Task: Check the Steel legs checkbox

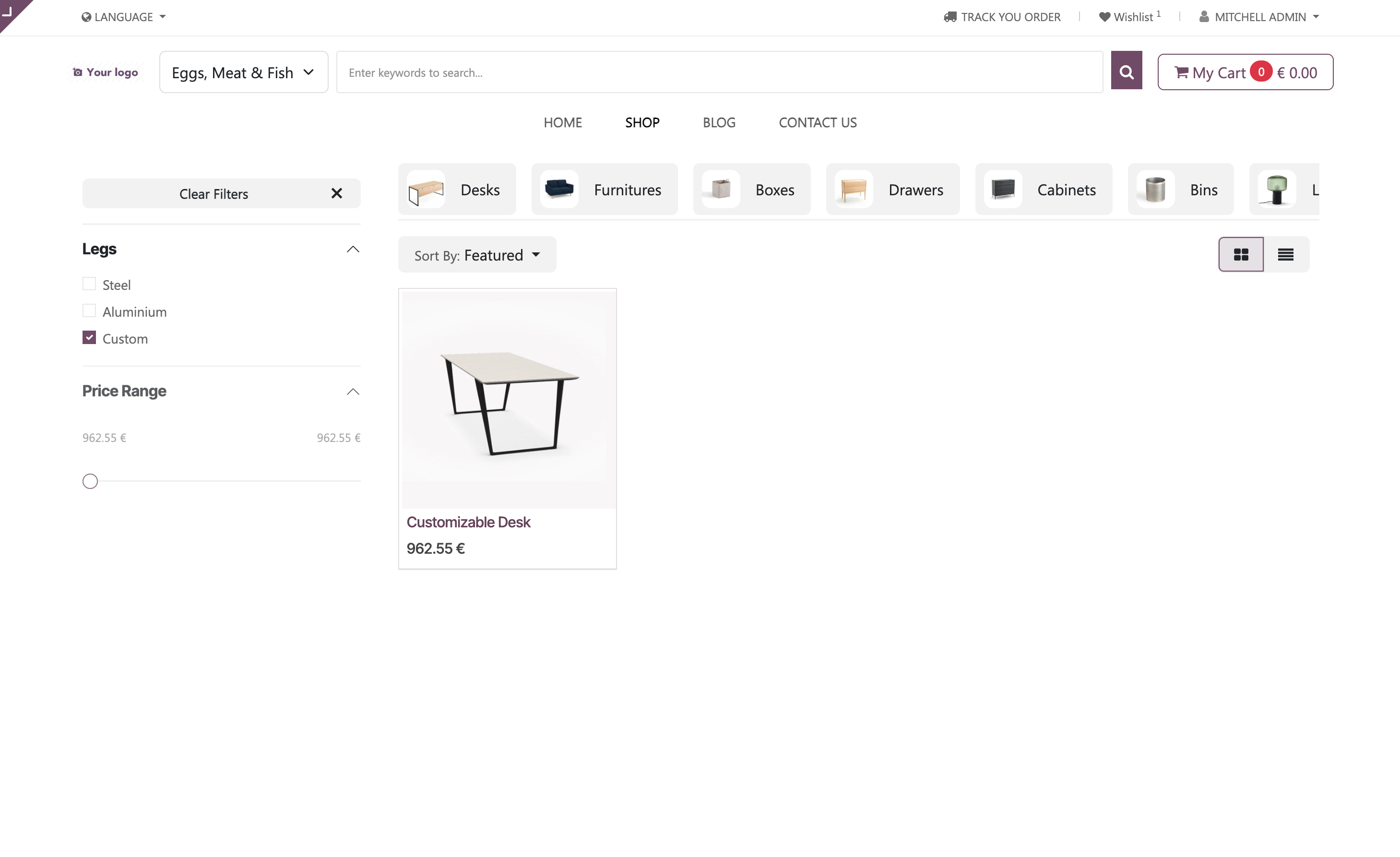Action: click(89, 284)
